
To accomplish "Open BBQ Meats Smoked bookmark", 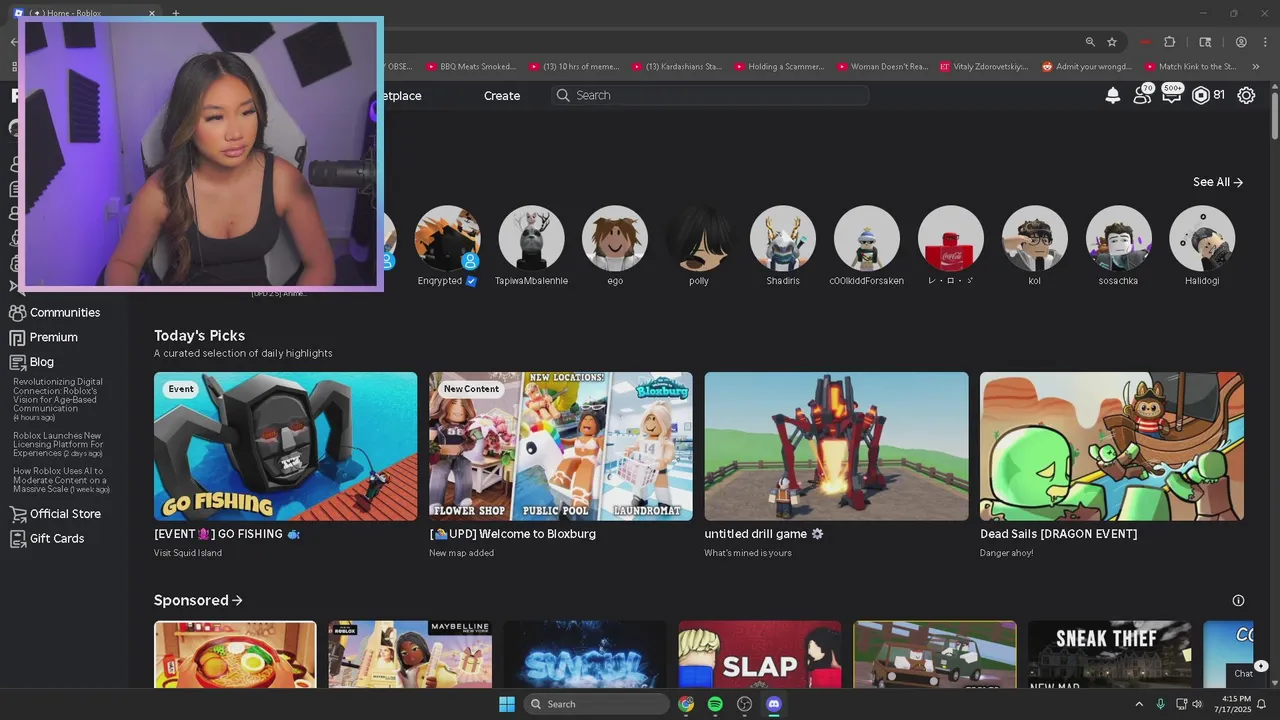I will tap(470, 67).
